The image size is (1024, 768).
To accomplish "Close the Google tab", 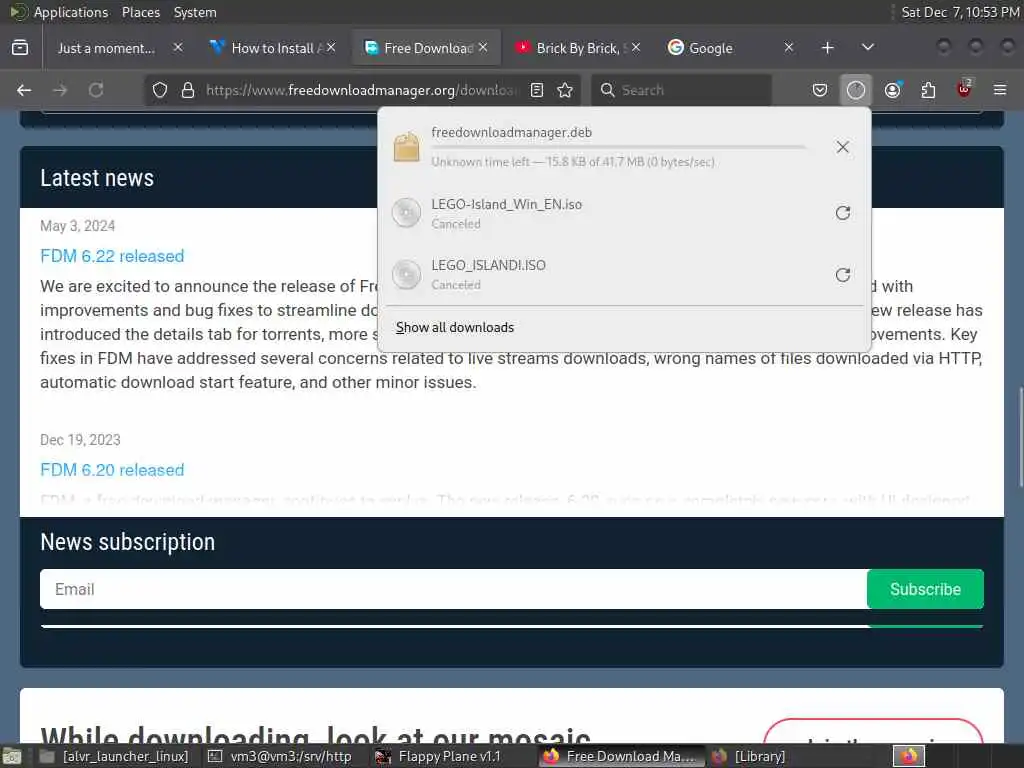I will tap(789, 47).
